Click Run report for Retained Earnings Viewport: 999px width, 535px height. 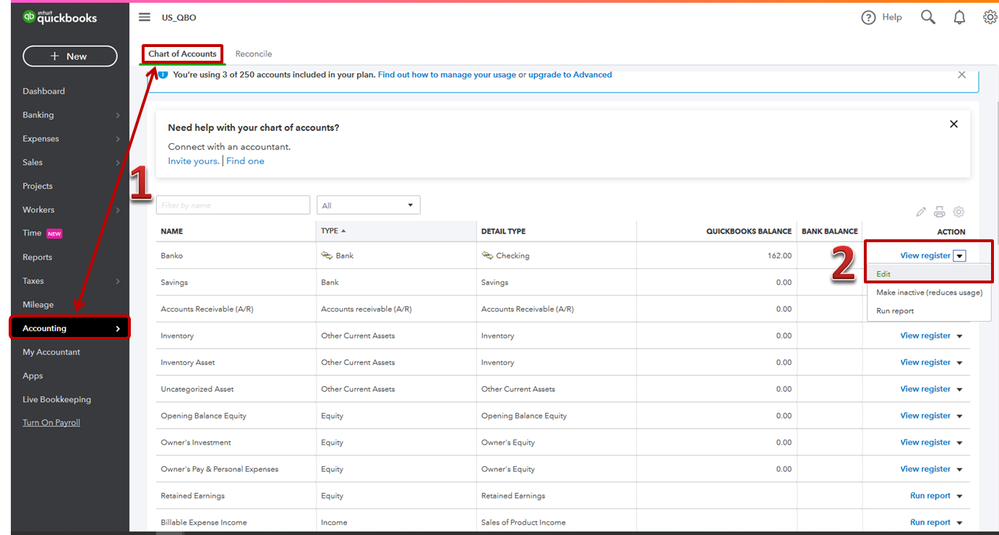(x=930, y=496)
